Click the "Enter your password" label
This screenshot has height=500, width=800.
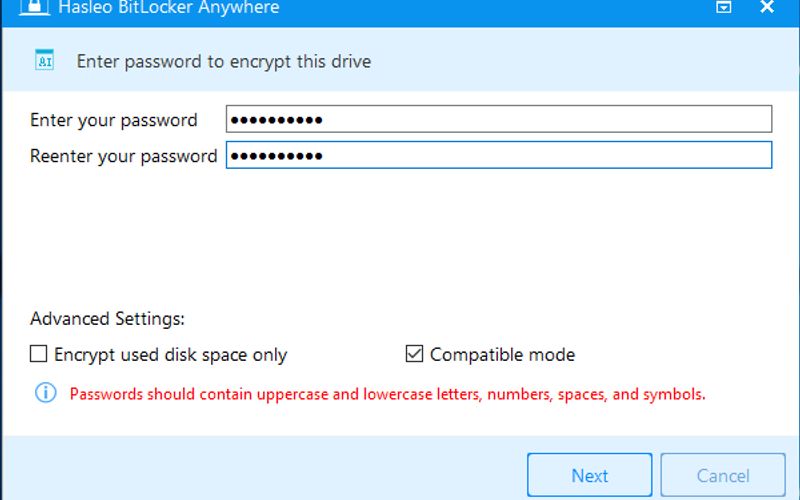click(x=113, y=120)
